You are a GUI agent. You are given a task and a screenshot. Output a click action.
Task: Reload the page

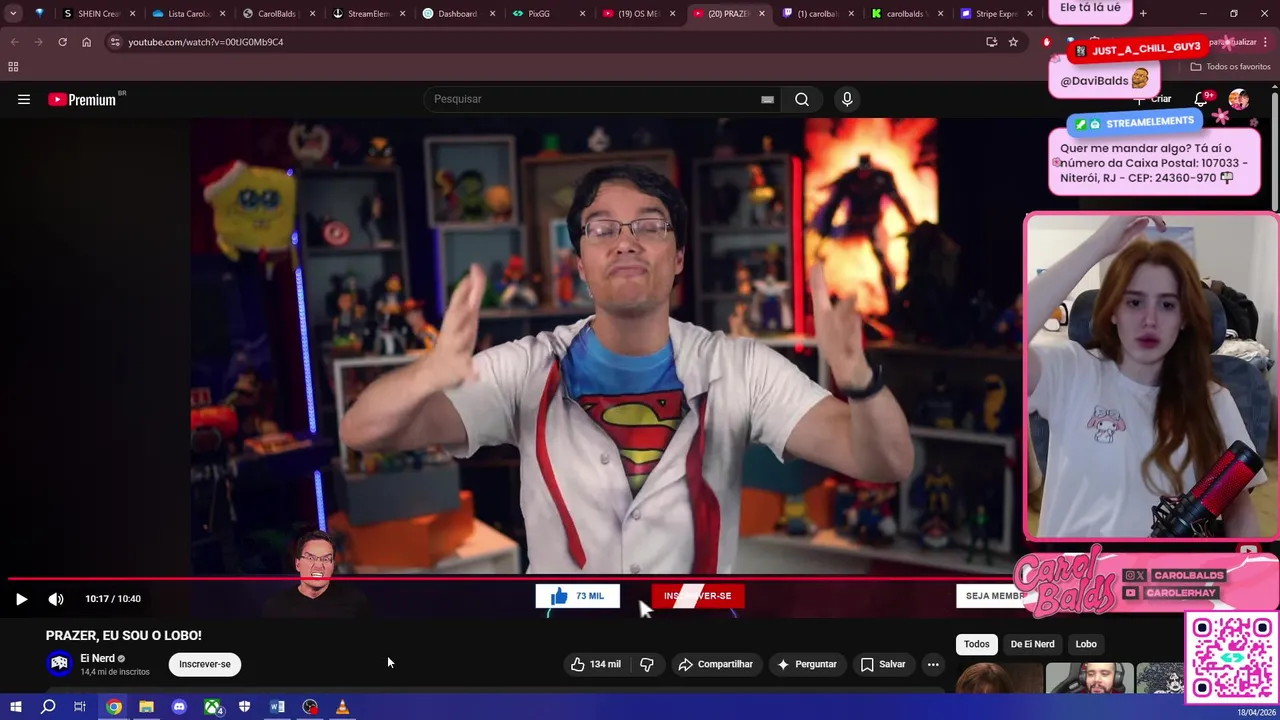click(62, 42)
